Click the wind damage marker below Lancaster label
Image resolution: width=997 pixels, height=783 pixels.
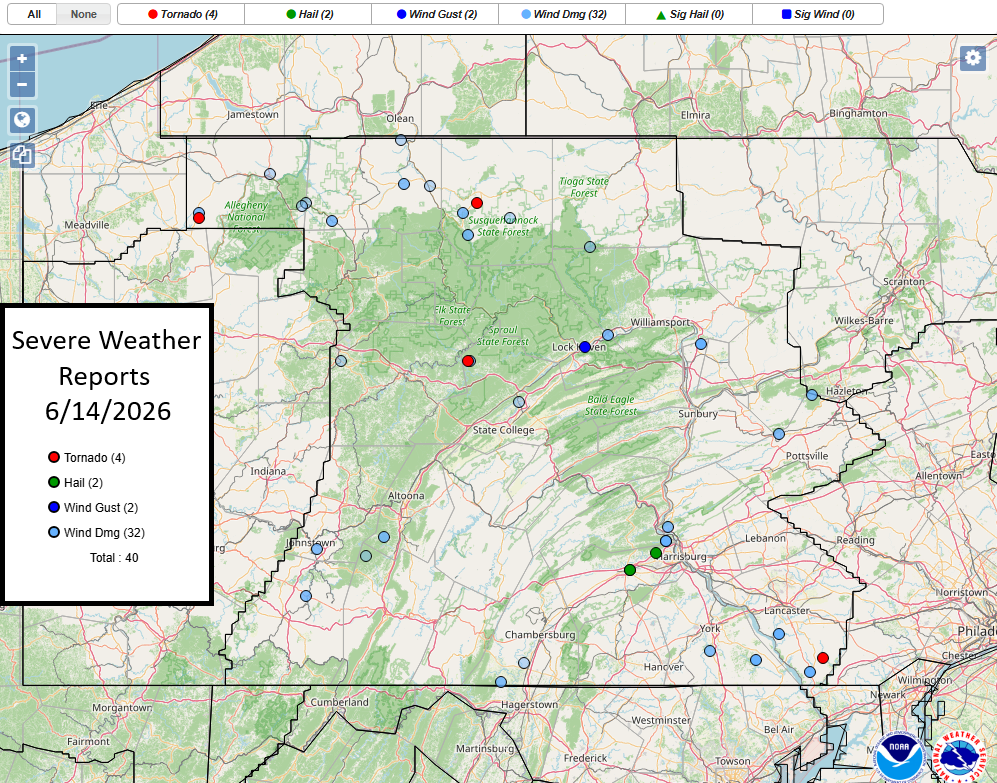779,634
